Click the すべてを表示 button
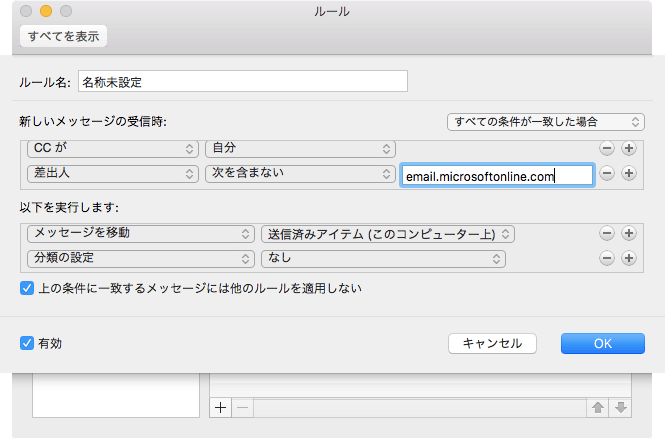The width and height of the screenshot is (665, 438). 64,36
